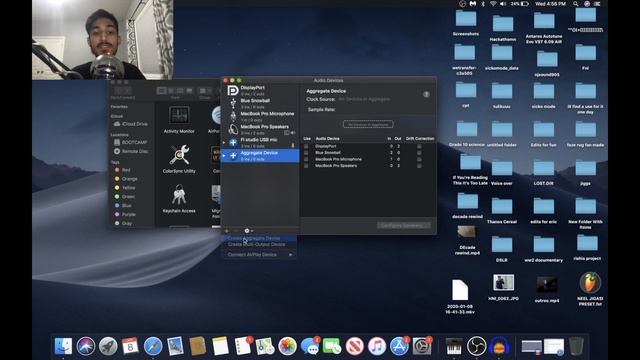Select MacBook Pro Speakers device

coord(260,129)
